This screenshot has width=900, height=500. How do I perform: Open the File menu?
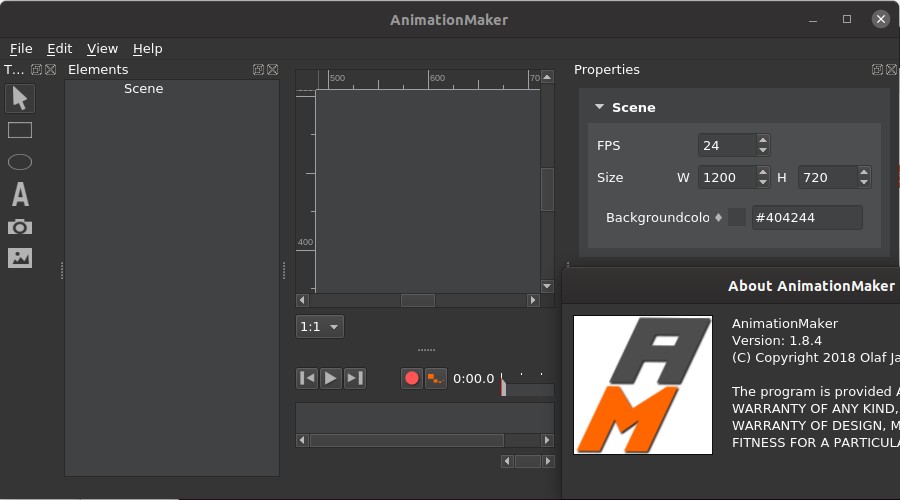click(21, 49)
